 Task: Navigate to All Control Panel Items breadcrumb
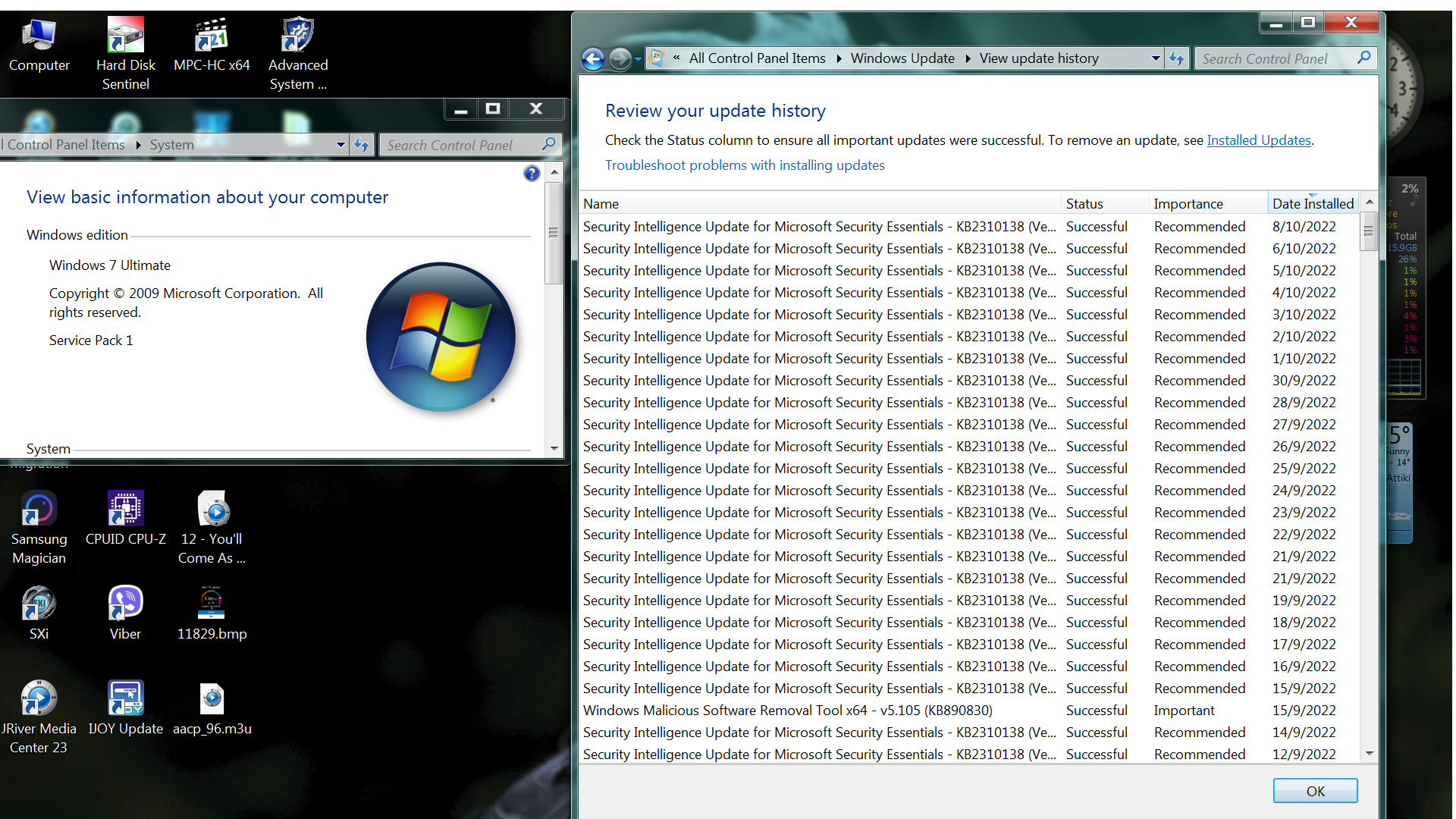click(757, 58)
